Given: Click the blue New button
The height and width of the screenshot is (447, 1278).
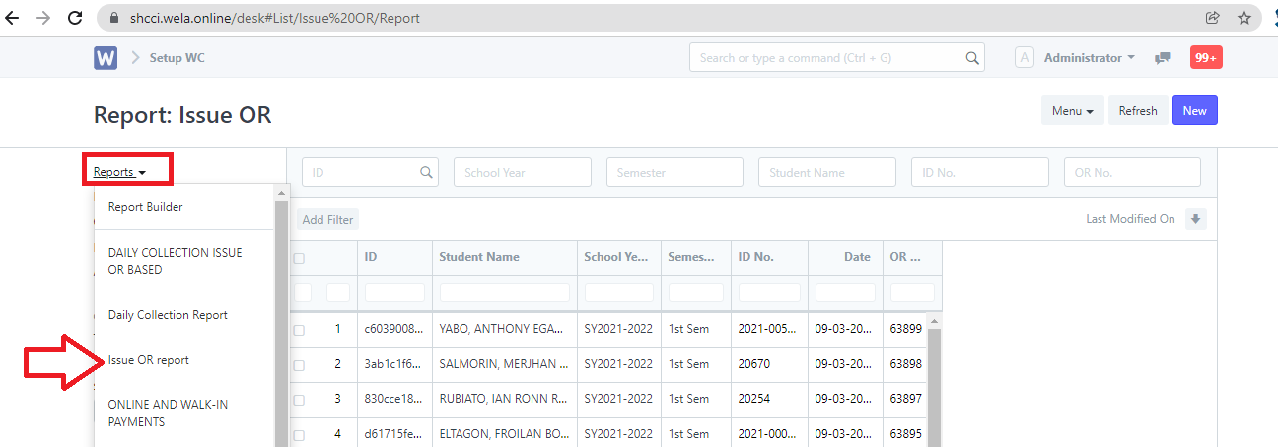Looking at the screenshot, I should pyautogui.click(x=1194, y=111).
